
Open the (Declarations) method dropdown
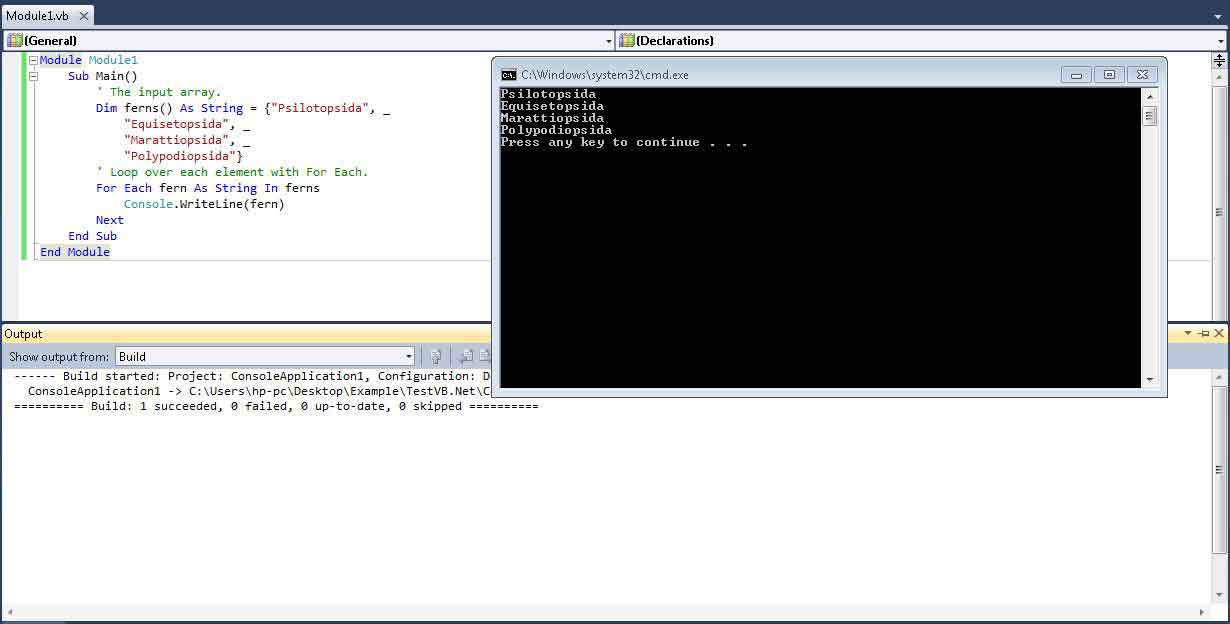pyautogui.click(x=920, y=41)
